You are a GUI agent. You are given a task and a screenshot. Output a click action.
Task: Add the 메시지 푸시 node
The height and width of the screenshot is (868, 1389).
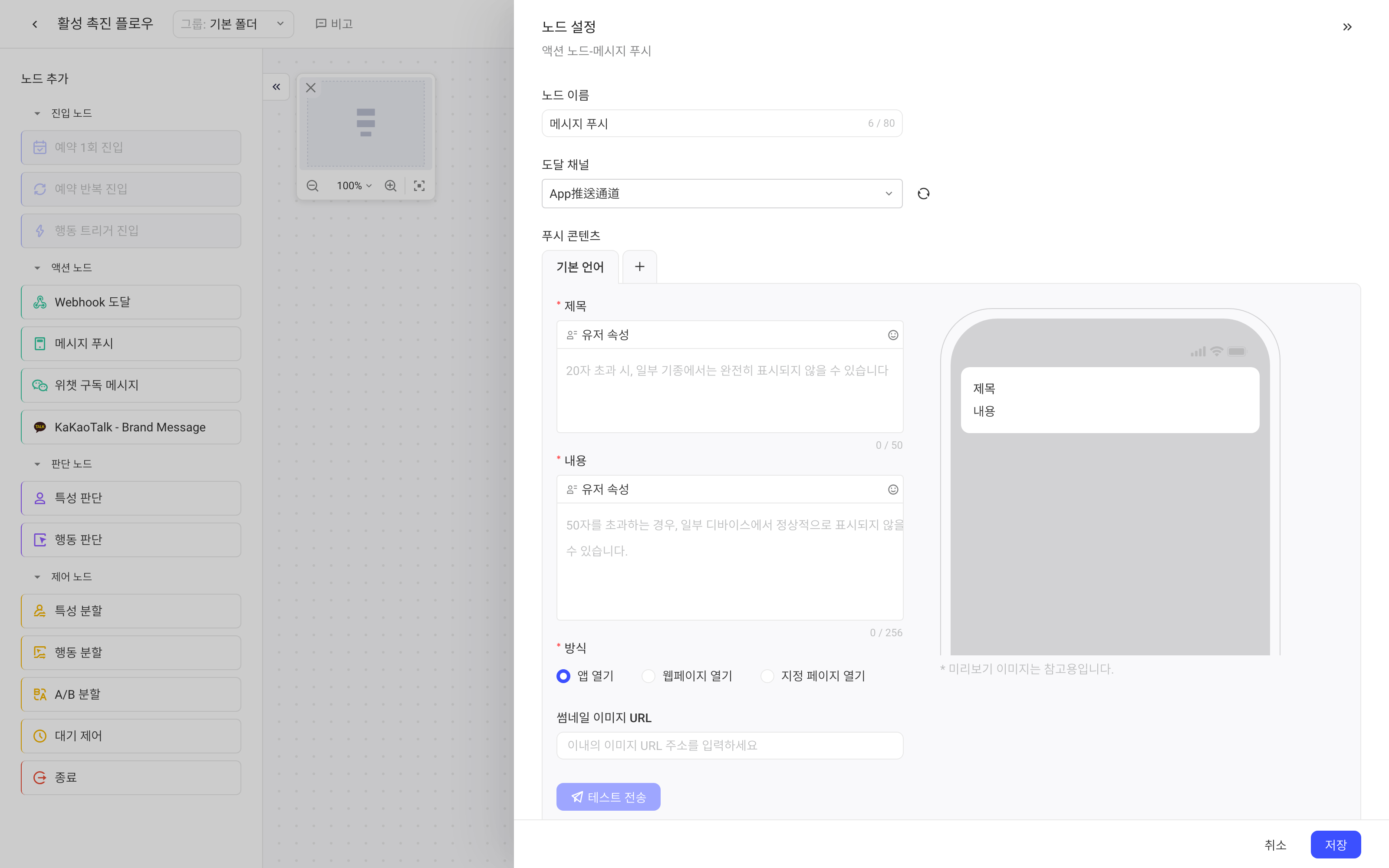coord(131,344)
